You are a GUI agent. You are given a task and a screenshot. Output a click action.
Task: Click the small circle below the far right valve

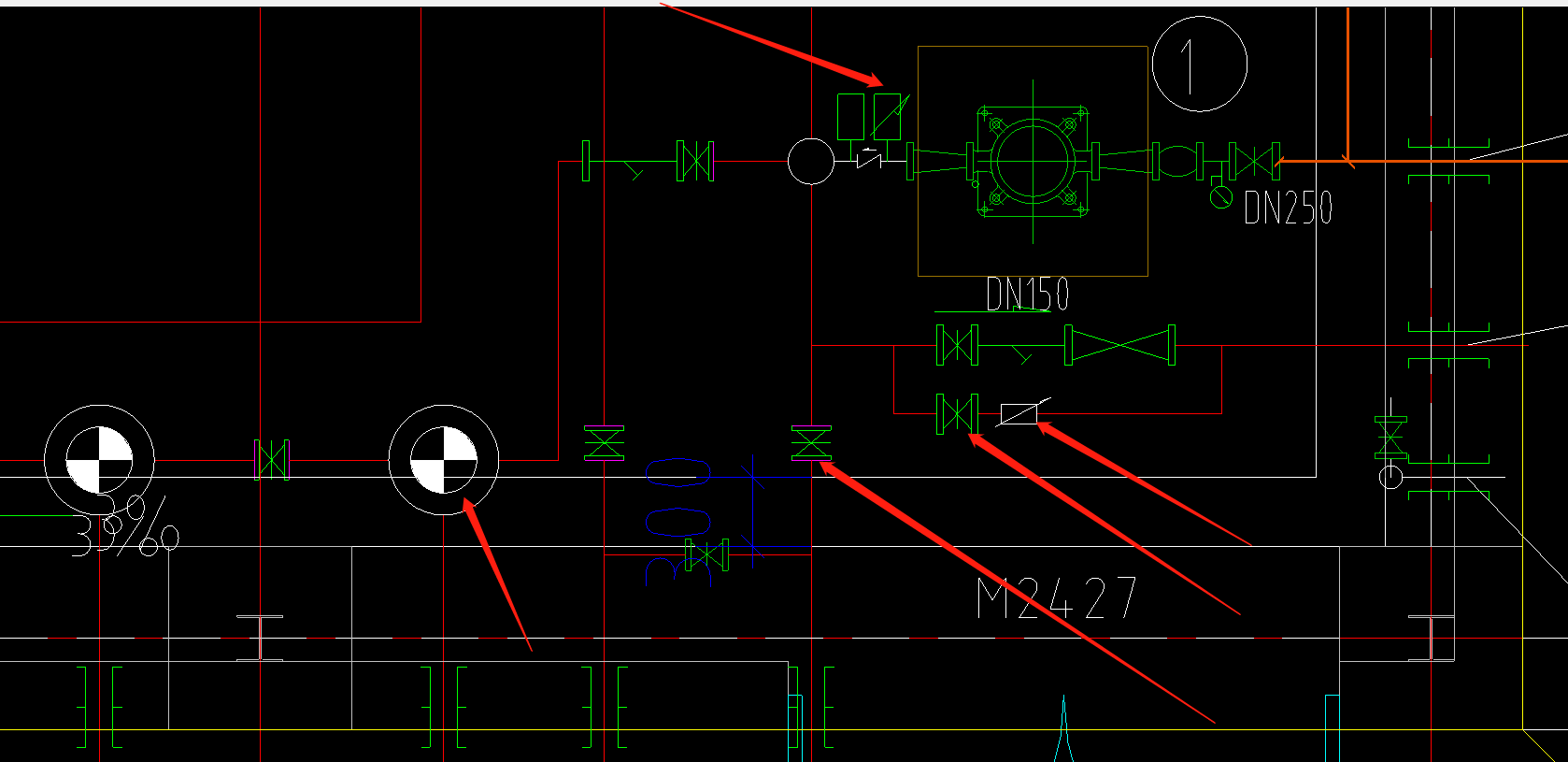[1390, 477]
